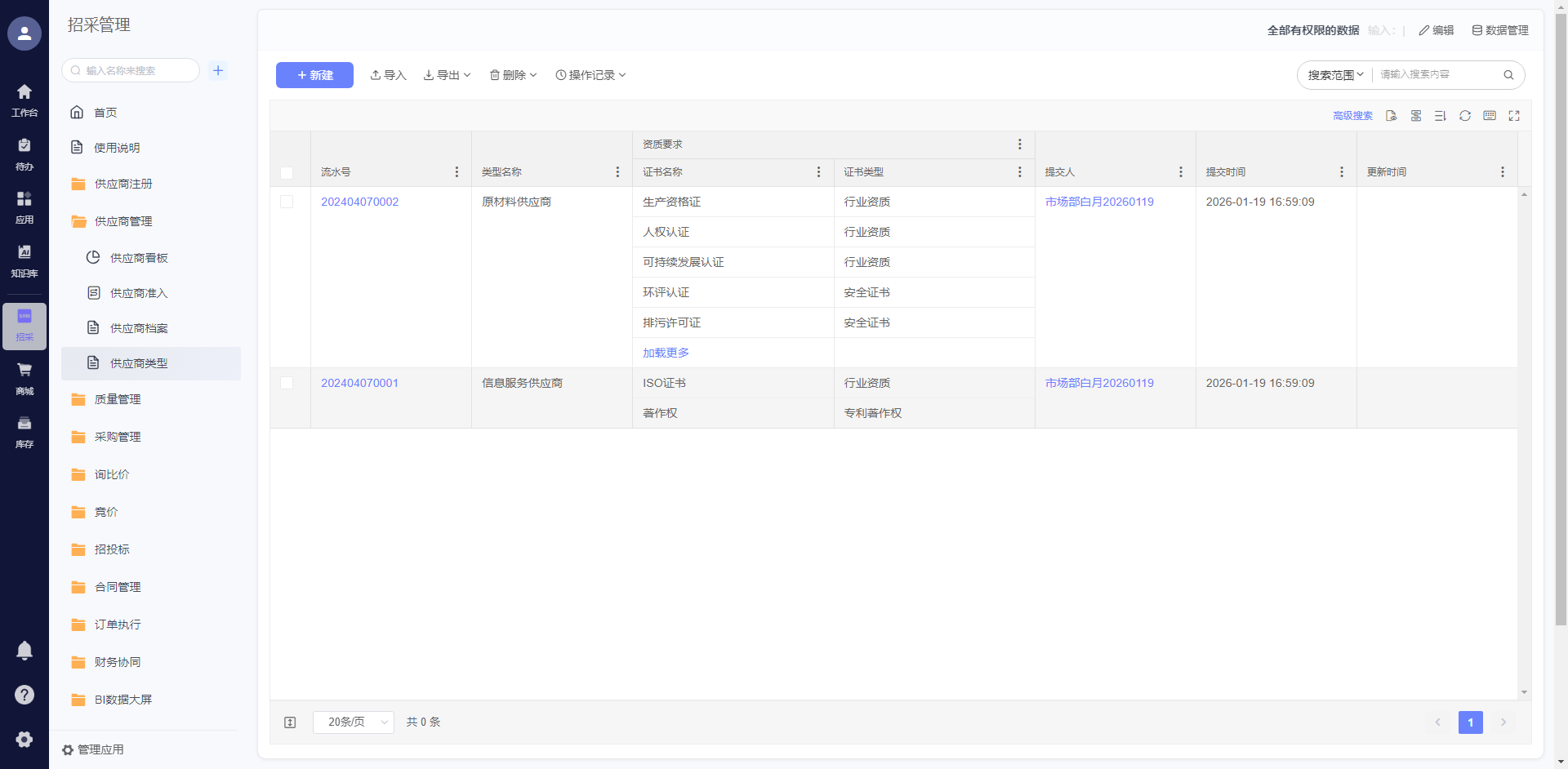Open the 搜索范围 dropdown
1568x769 pixels.
(1335, 75)
